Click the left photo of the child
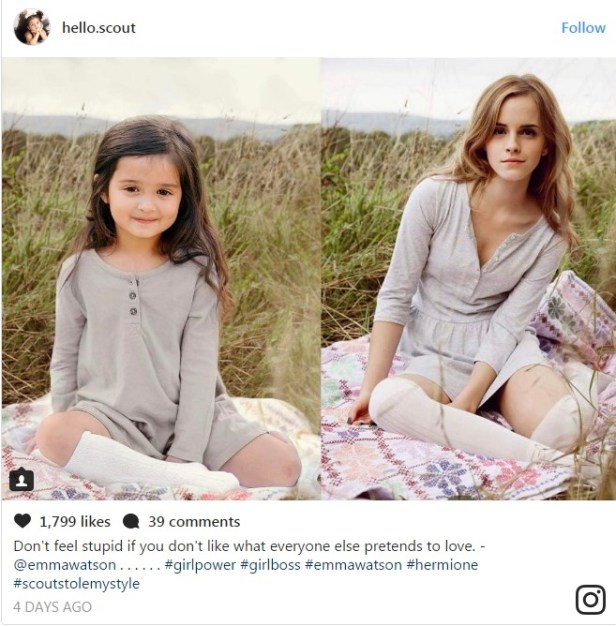Screen dimensions: 616x626 (x=160, y=279)
